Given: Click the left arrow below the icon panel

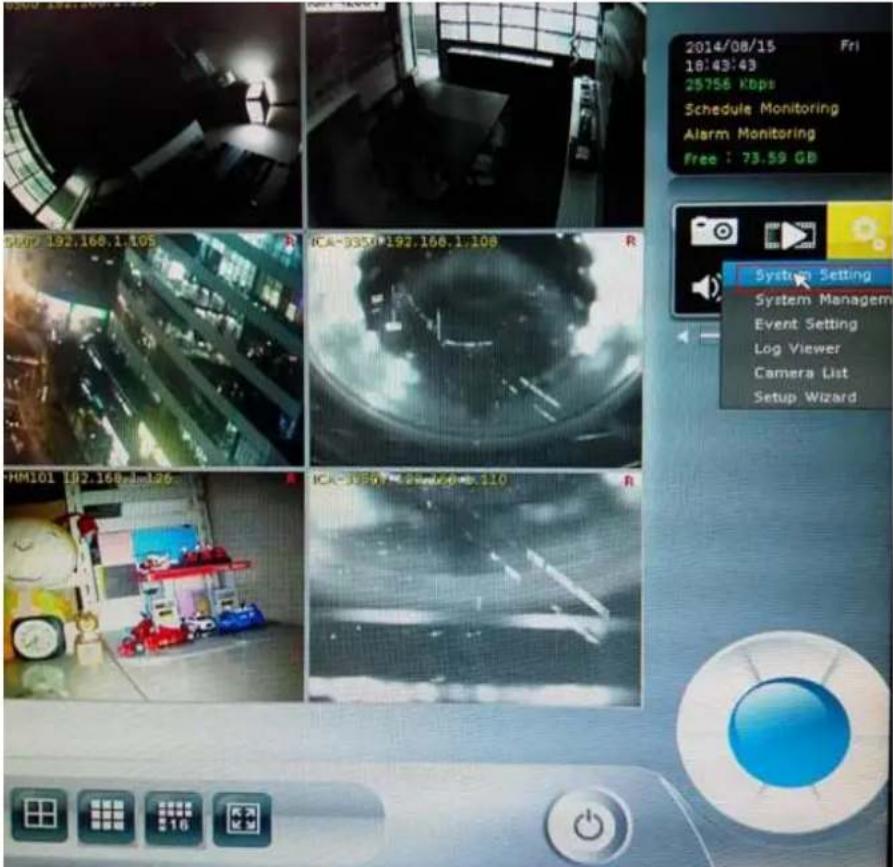Looking at the screenshot, I should point(683,337).
